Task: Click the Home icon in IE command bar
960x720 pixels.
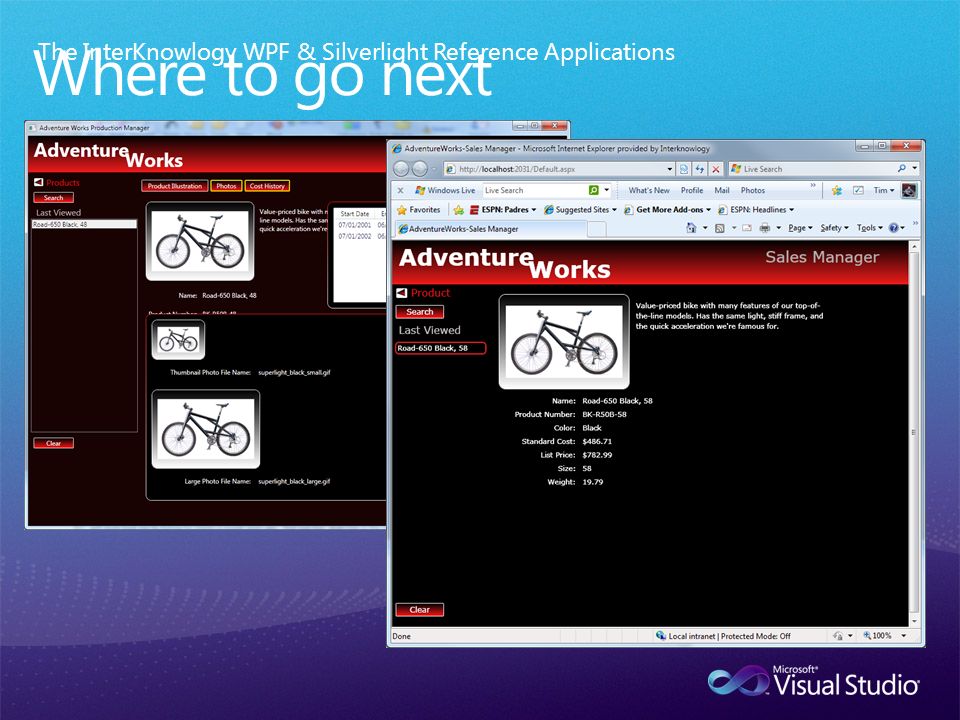Action: click(691, 228)
